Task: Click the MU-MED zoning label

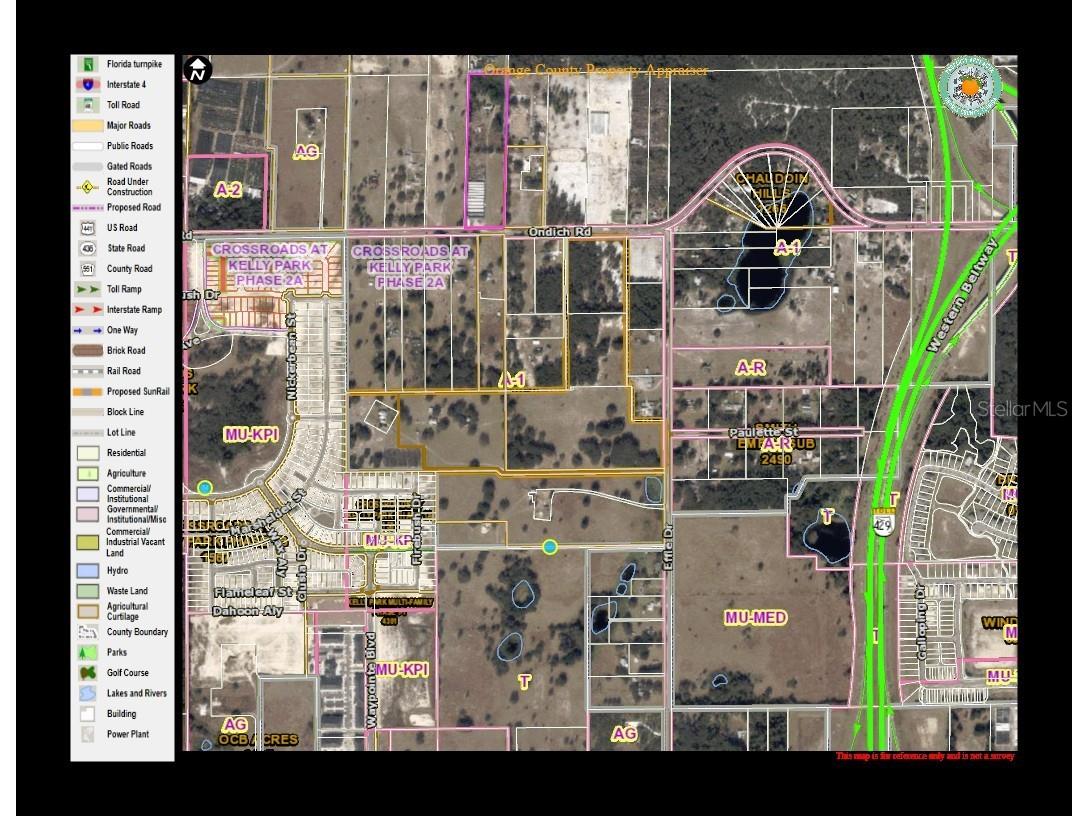Action: 755,618
